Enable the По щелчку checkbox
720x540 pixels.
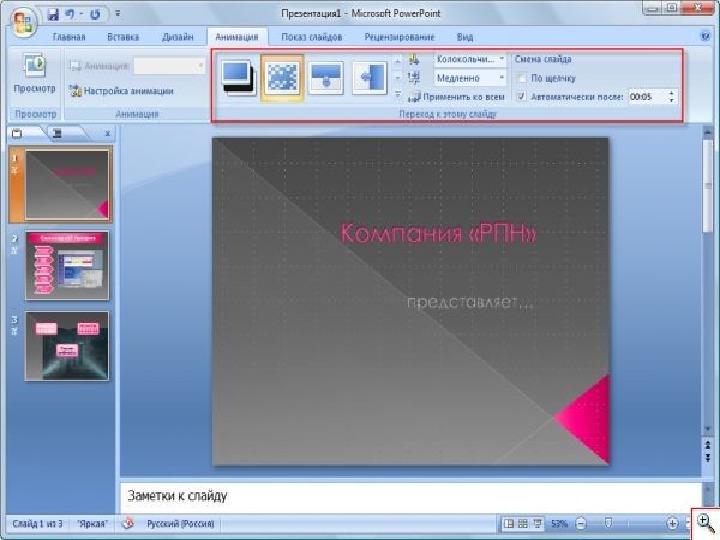click(522, 78)
